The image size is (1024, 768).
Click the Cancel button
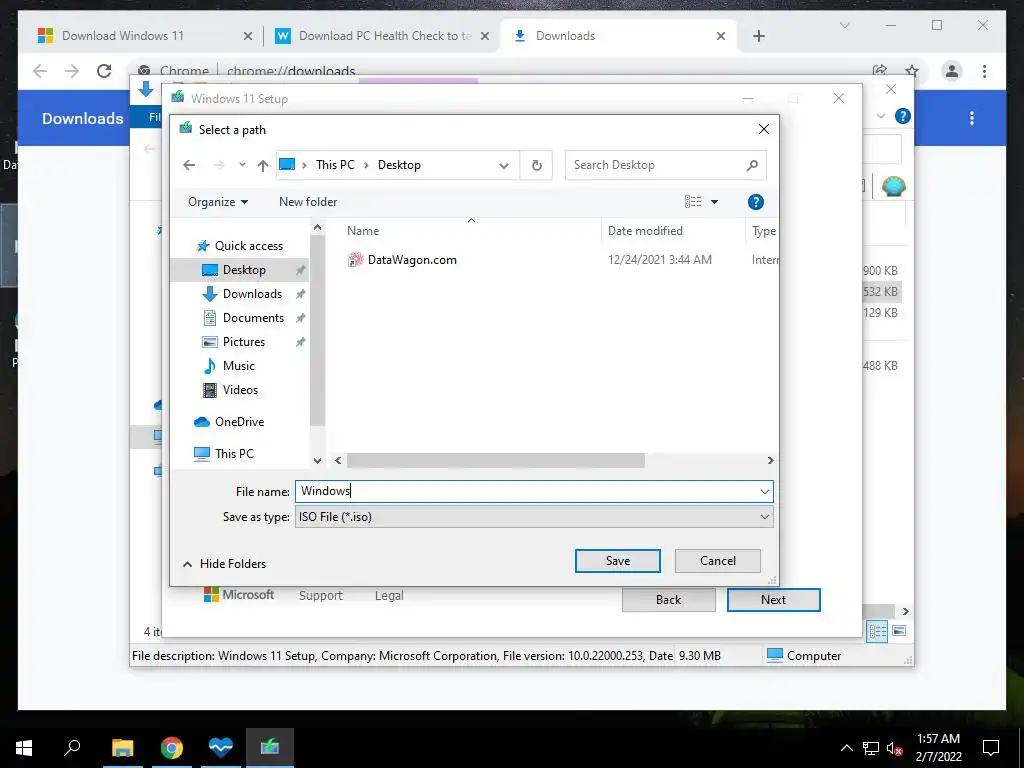pos(718,561)
